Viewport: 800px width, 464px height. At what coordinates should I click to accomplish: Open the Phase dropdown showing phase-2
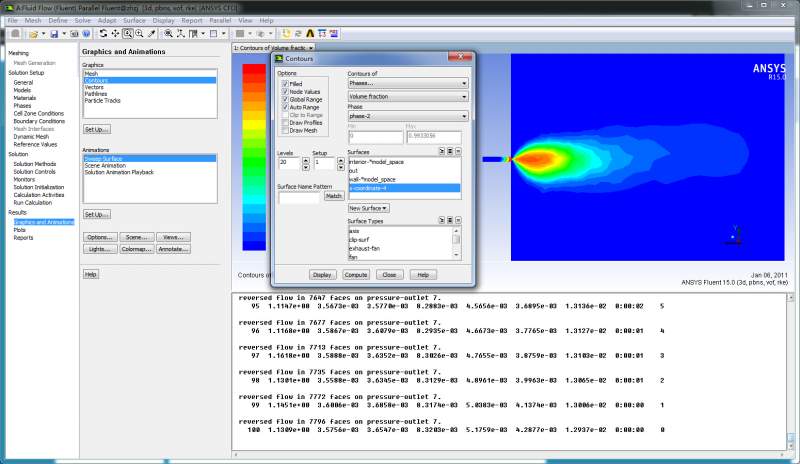tap(407, 117)
